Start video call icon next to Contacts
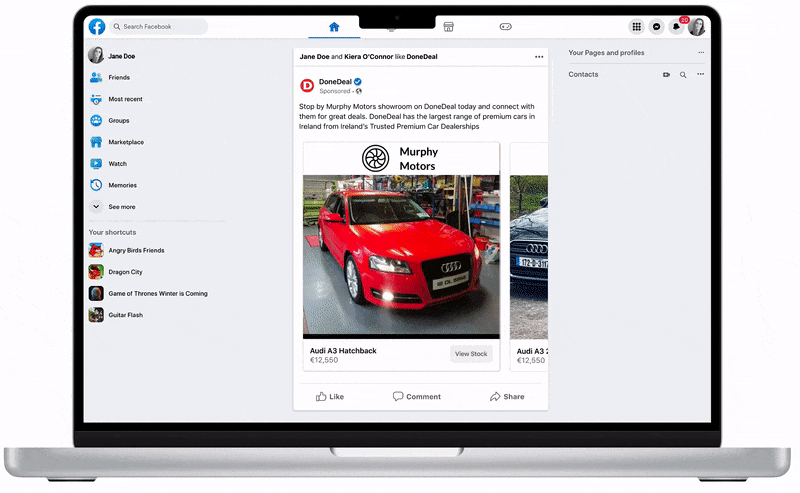The width and height of the screenshot is (800, 493). (666, 75)
